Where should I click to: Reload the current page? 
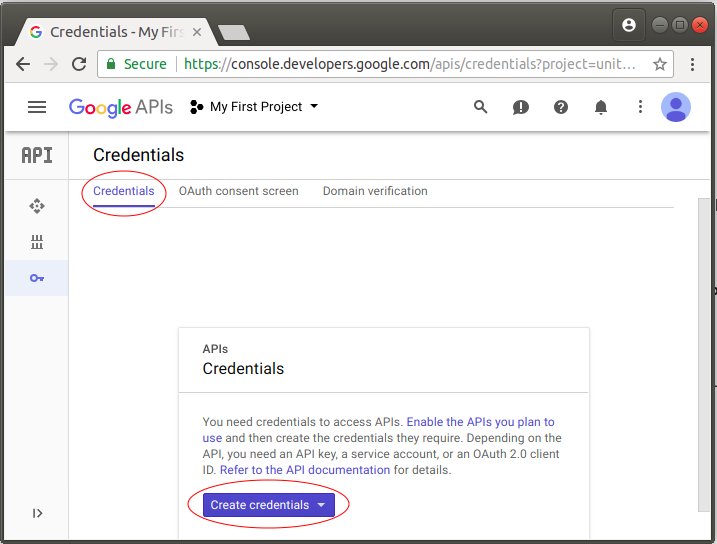tap(79, 64)
